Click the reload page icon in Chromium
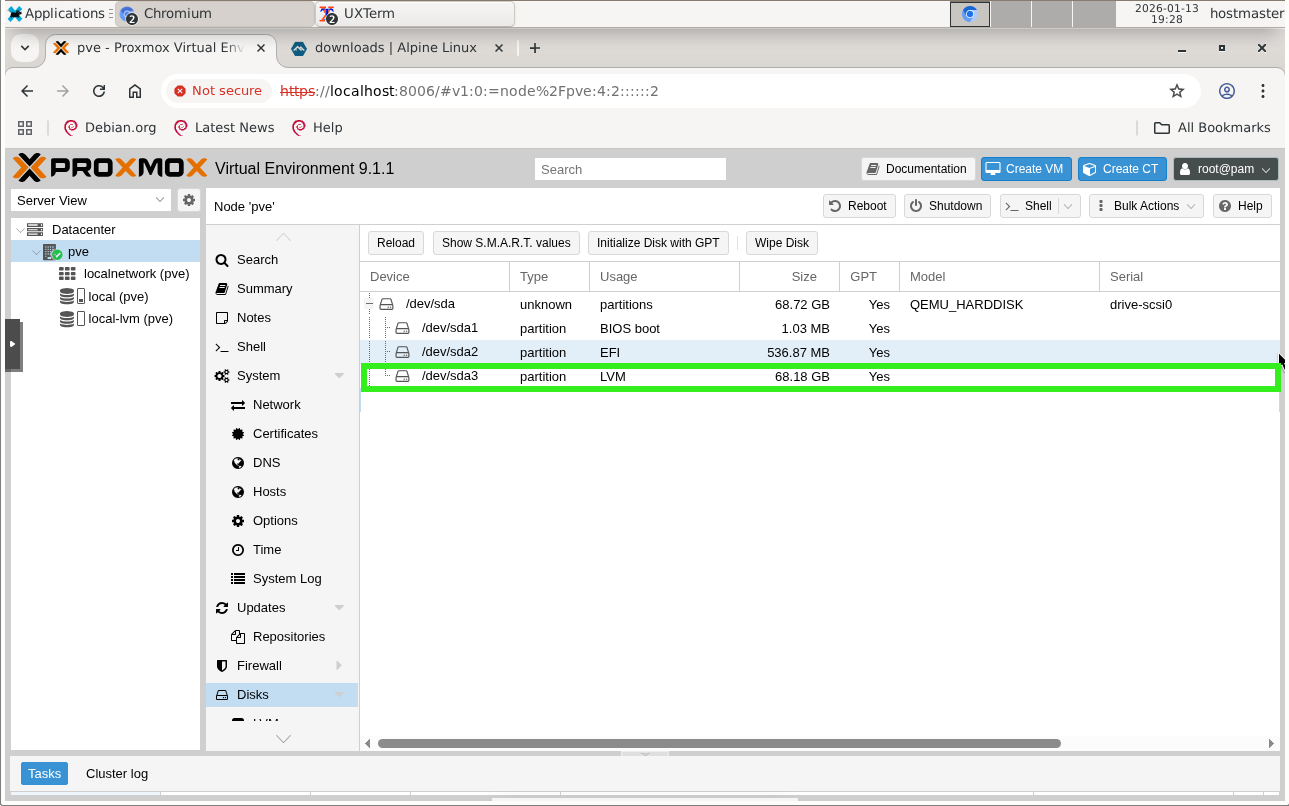The height and width of the screenshot is (806, 1289). tap(99, 91)
